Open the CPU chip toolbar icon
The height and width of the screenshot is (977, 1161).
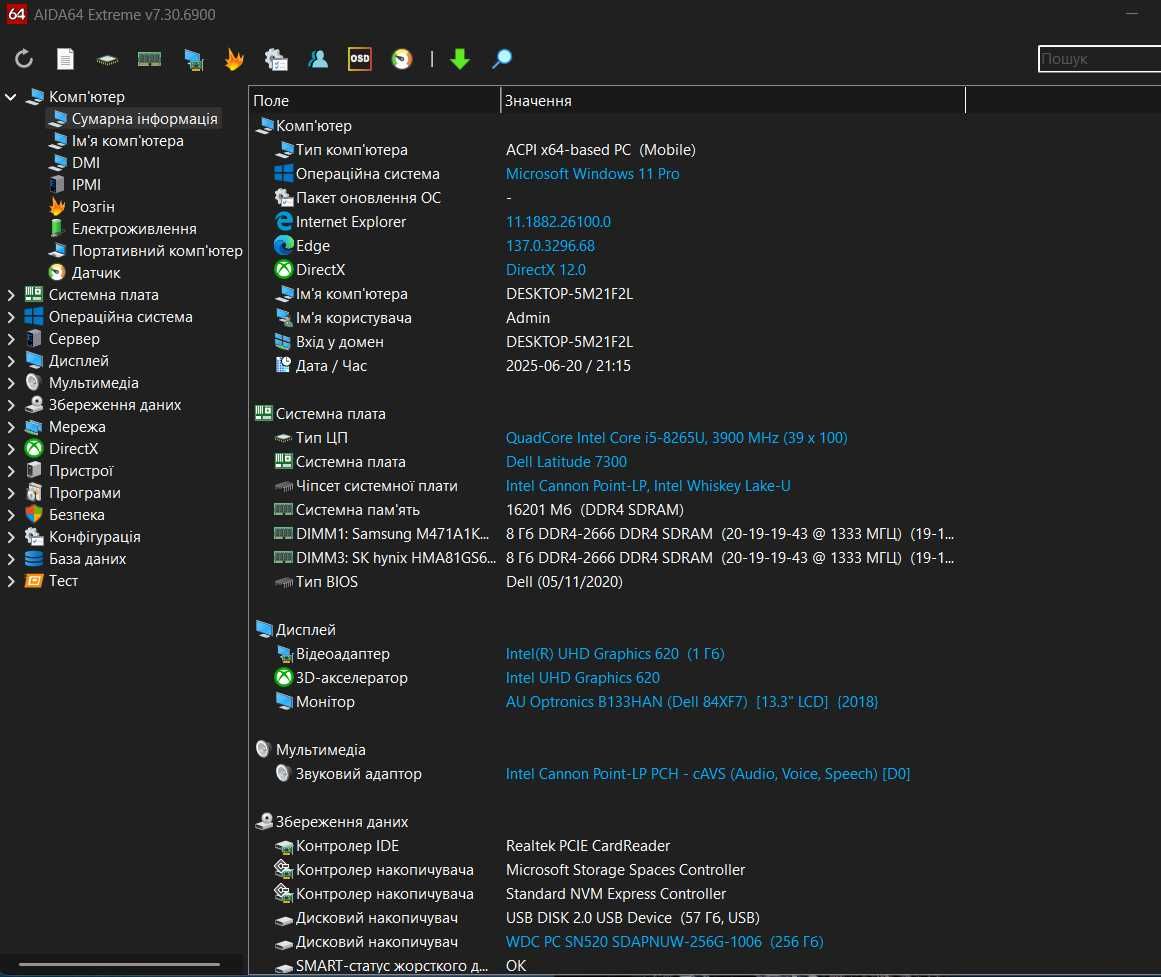pyautogui.click(x=107, y=59)
